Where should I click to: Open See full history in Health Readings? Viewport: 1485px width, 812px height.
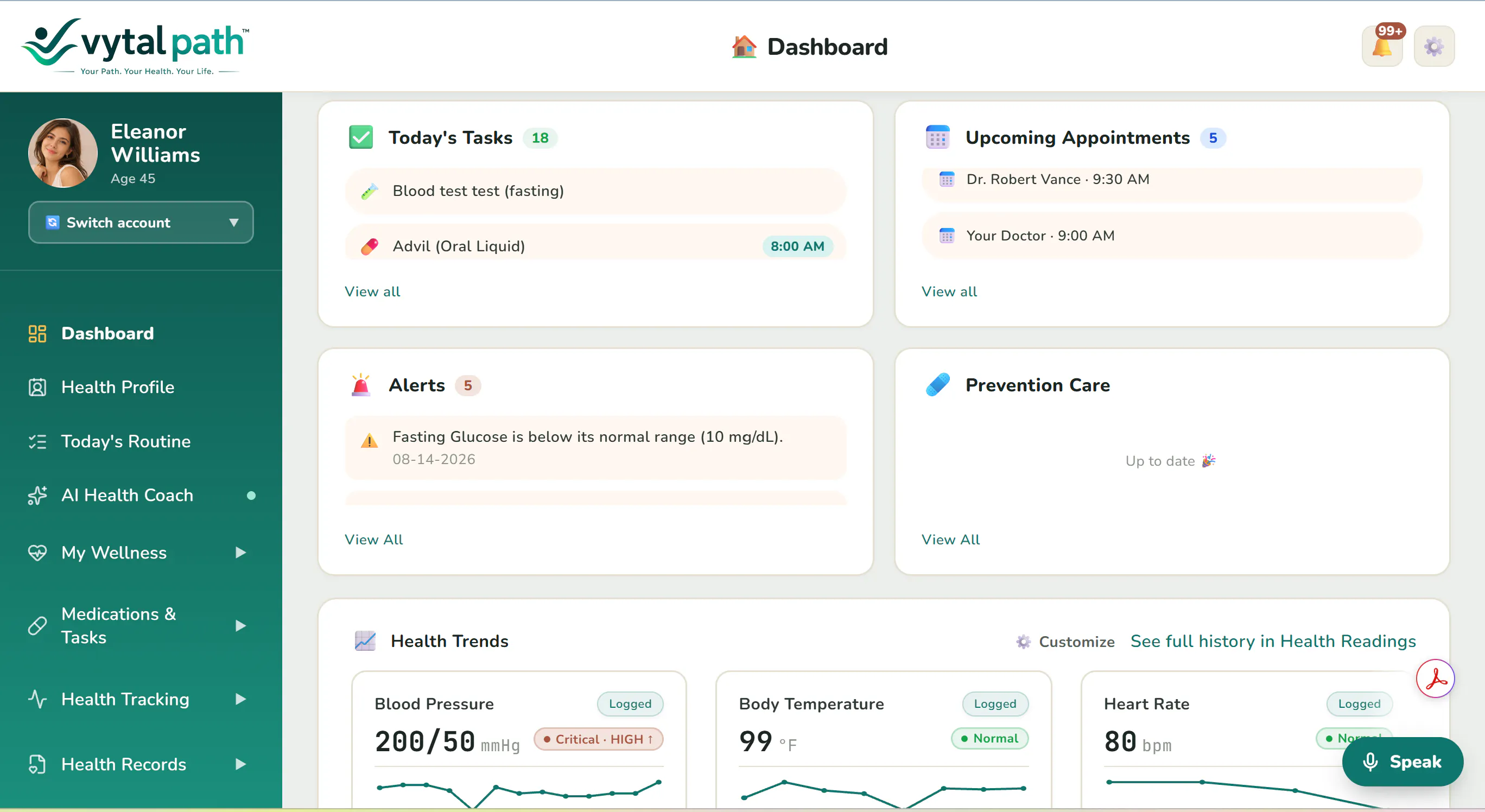pyautogui.click(x=1273, y=641)
